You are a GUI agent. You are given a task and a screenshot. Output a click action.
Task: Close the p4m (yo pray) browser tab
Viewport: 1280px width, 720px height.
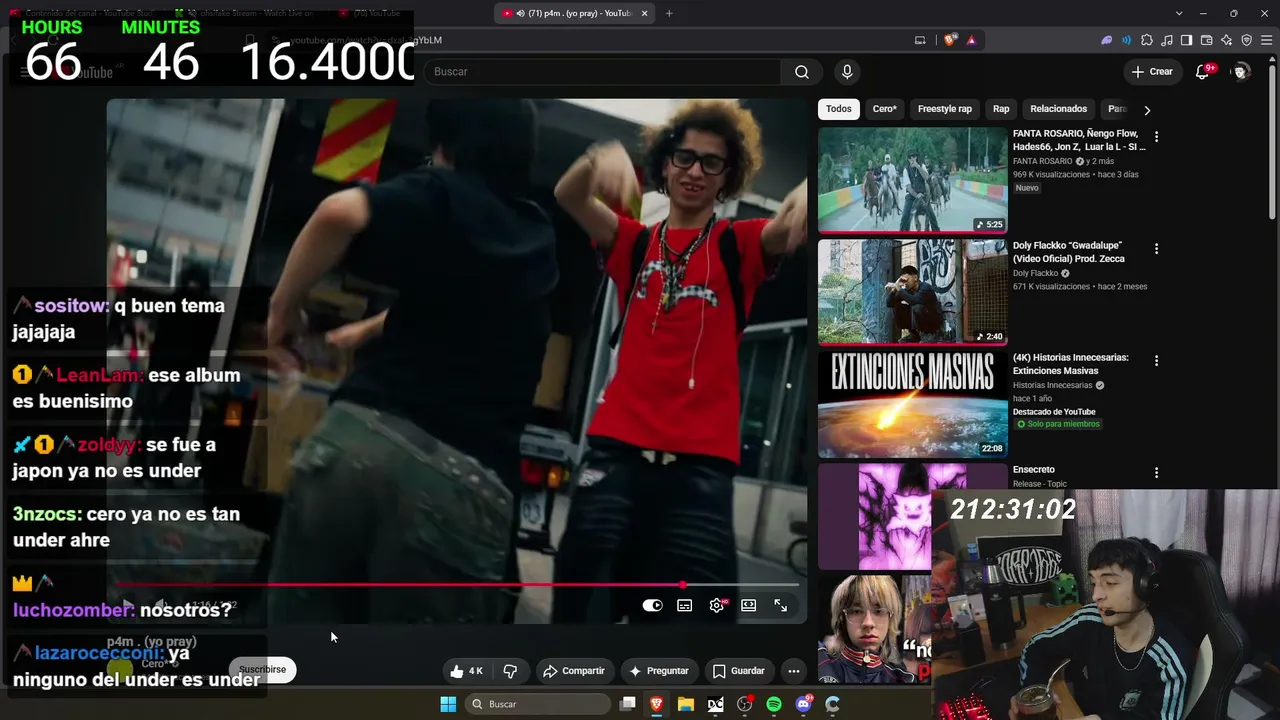[644, 13]
